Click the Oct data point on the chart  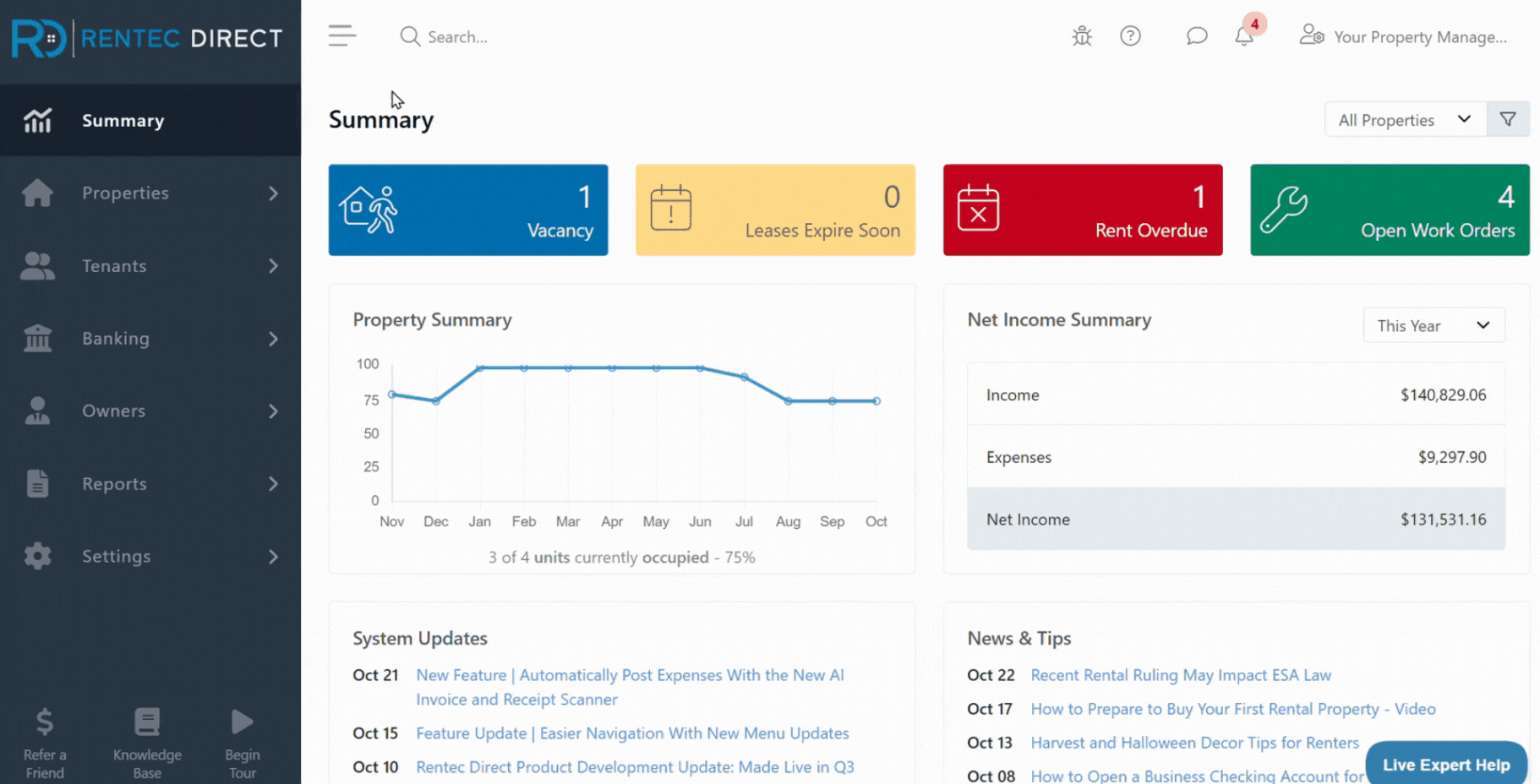pos(876,401)
